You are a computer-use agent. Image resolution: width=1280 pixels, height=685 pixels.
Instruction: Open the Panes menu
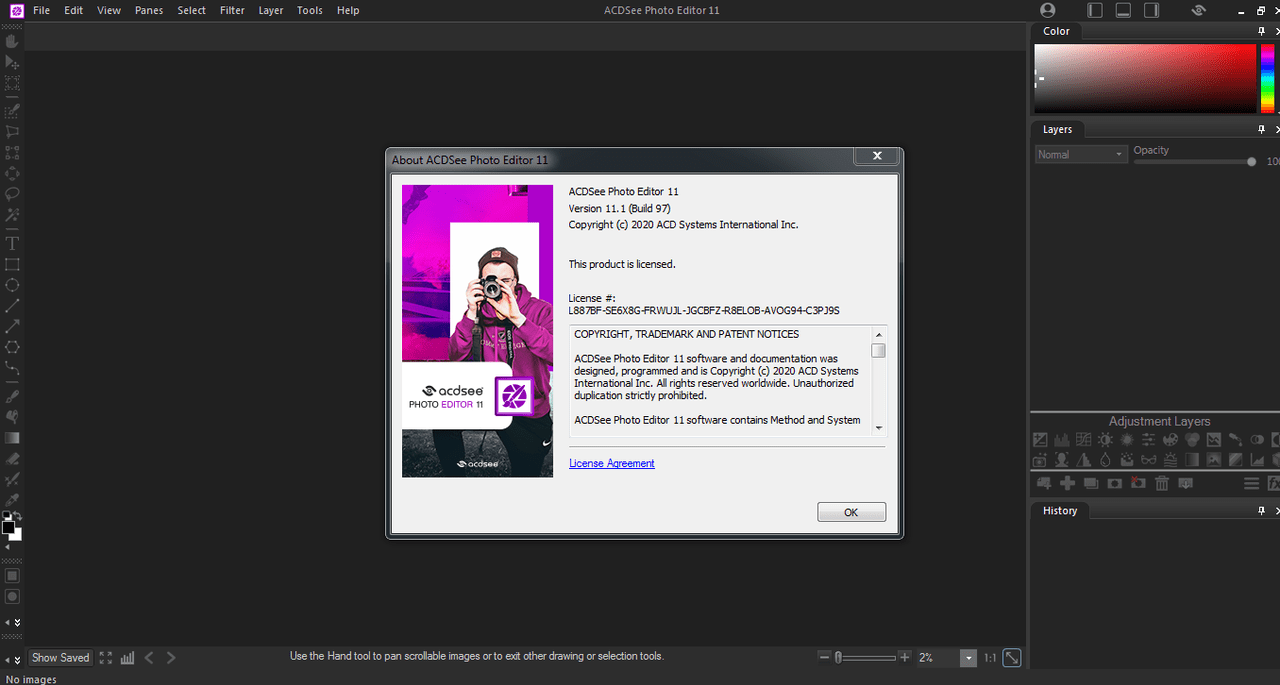pyautogui.click(x=149, y=10)
